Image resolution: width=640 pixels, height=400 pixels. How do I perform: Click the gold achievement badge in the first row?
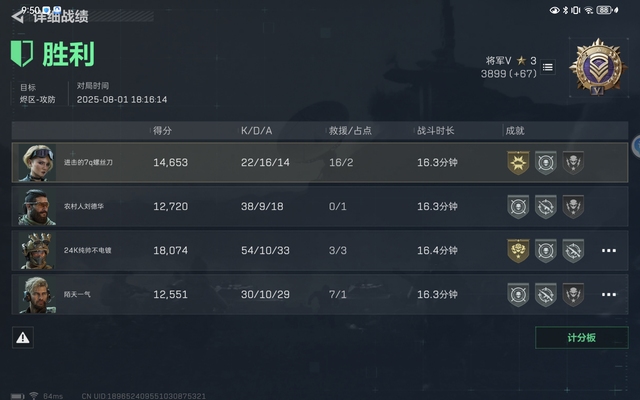(x=518, y=162)
